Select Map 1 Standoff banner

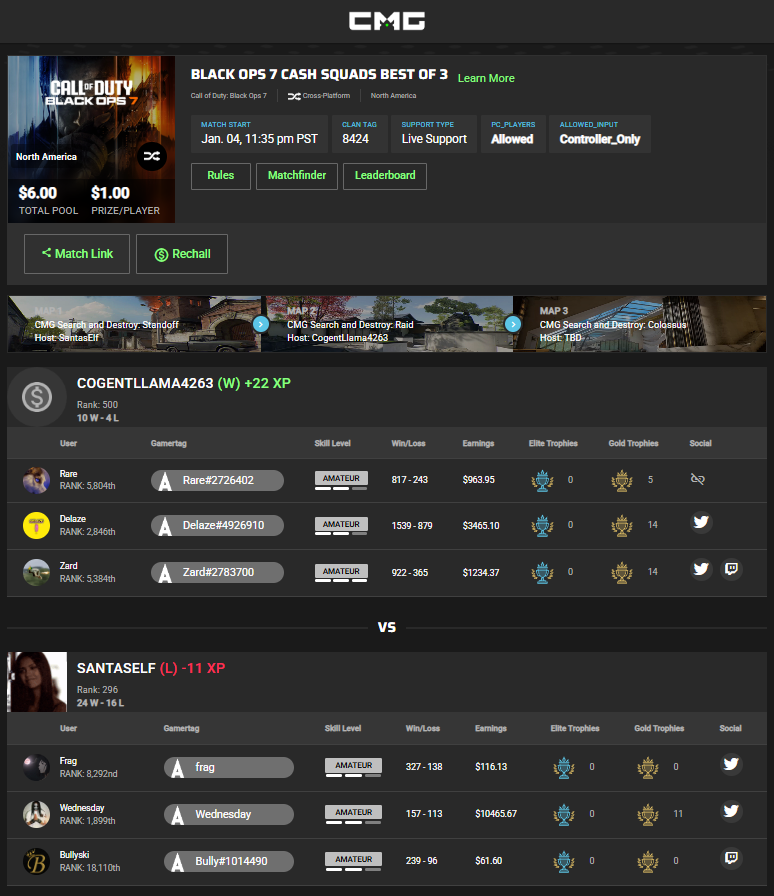[x=134, y=324]
